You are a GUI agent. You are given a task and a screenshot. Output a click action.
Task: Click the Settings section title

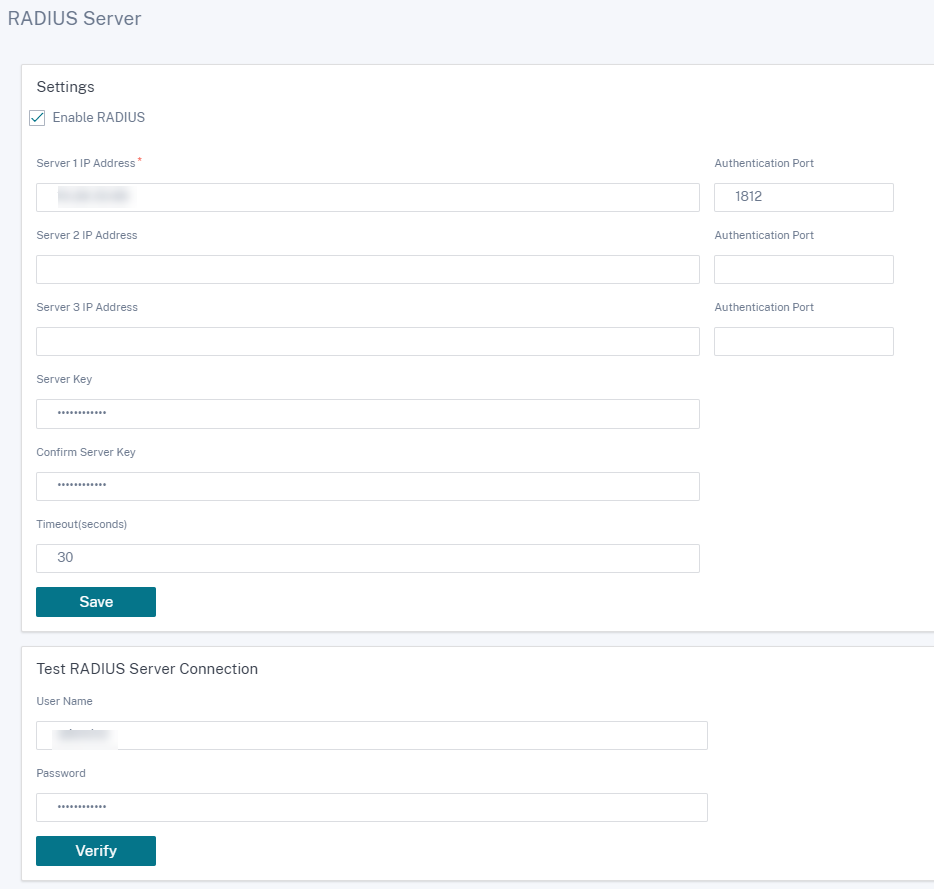[x=66, y=87]
